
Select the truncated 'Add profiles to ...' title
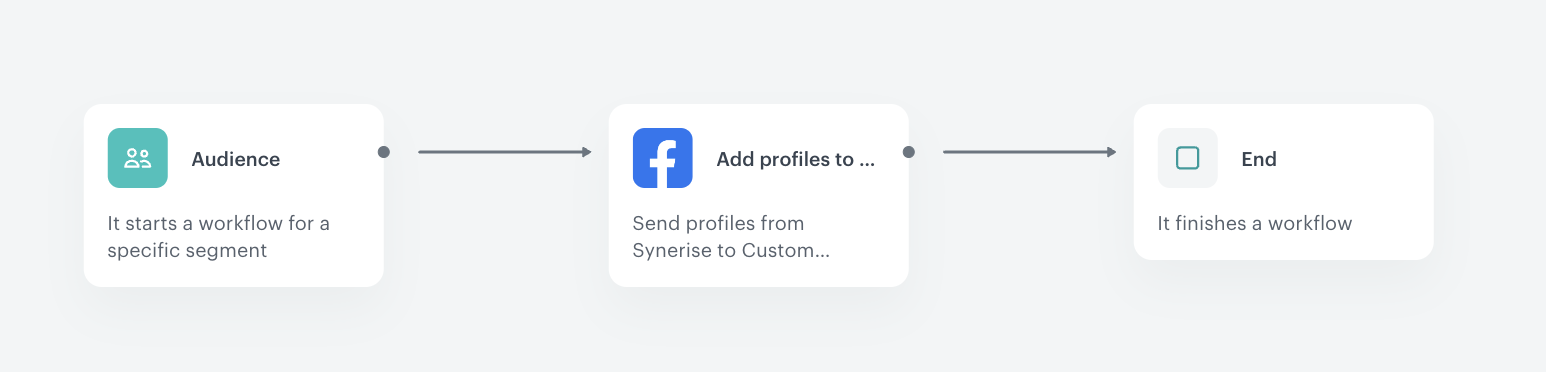(796, 159)
